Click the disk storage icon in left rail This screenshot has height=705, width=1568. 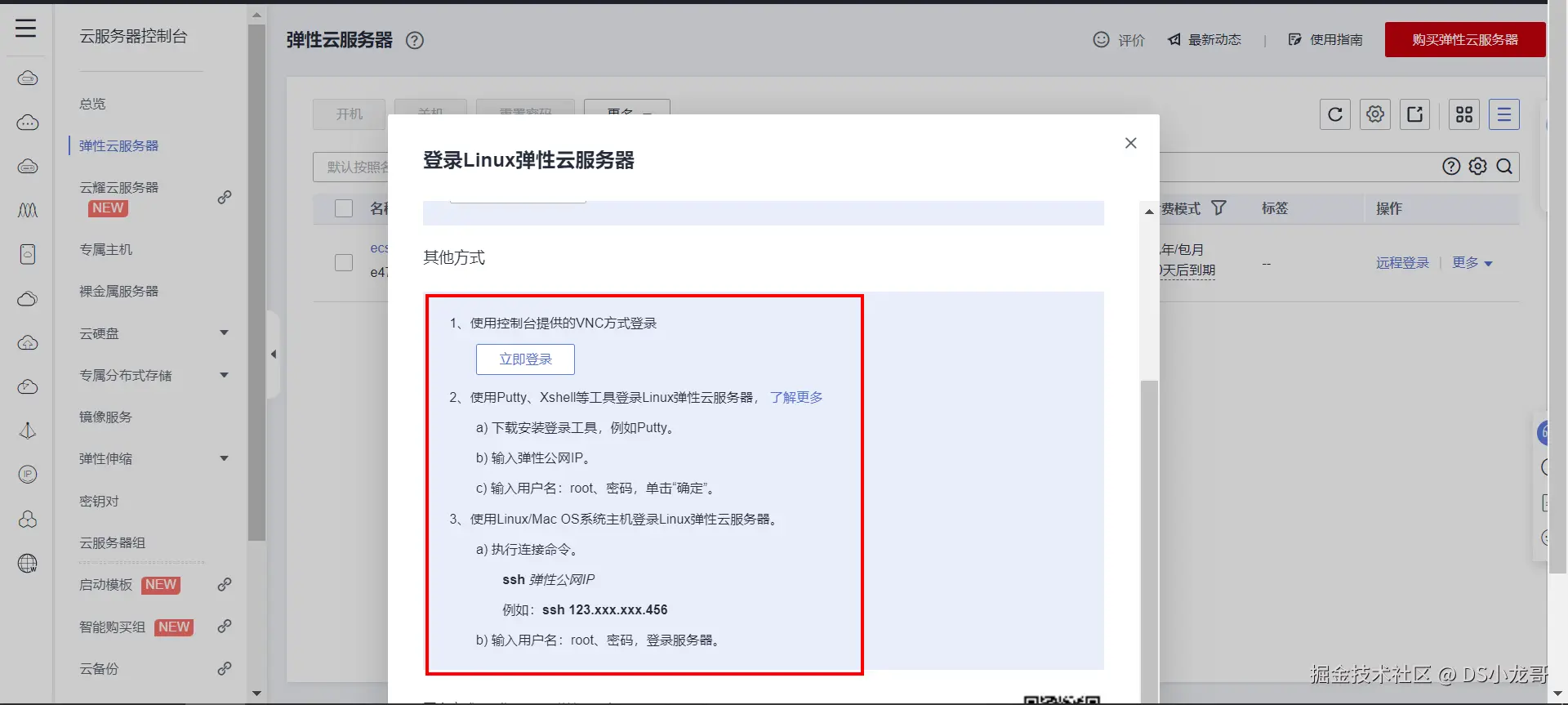28,254
